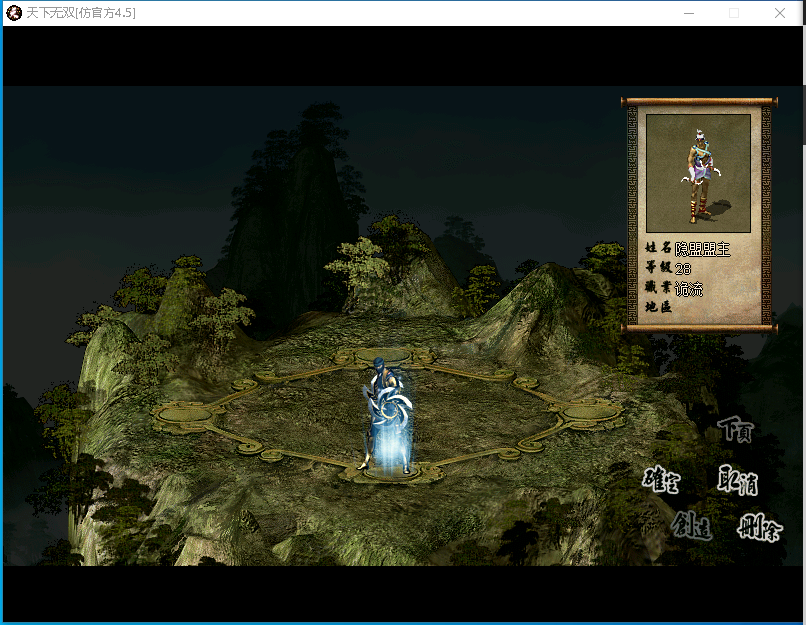Click the empty left character platform
Viewport: 806px width, 625px height.
coord(189,412)
